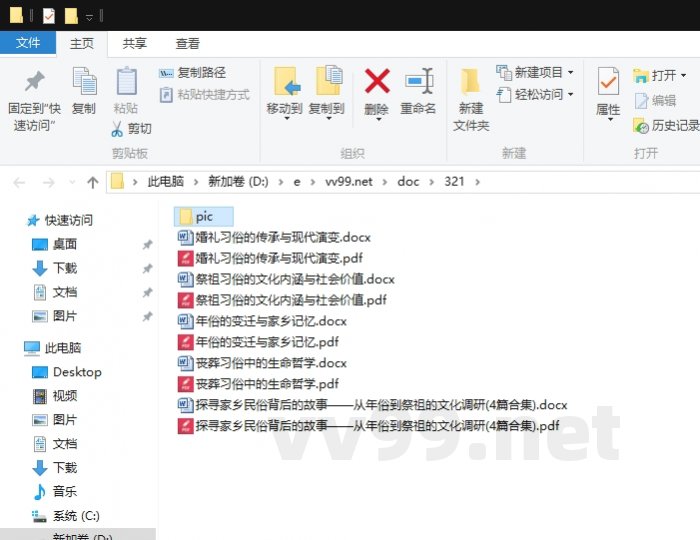Viewport: 700px width, 540px height.
Task: Open the recent locations dropdown arrow
Action: 72,182
